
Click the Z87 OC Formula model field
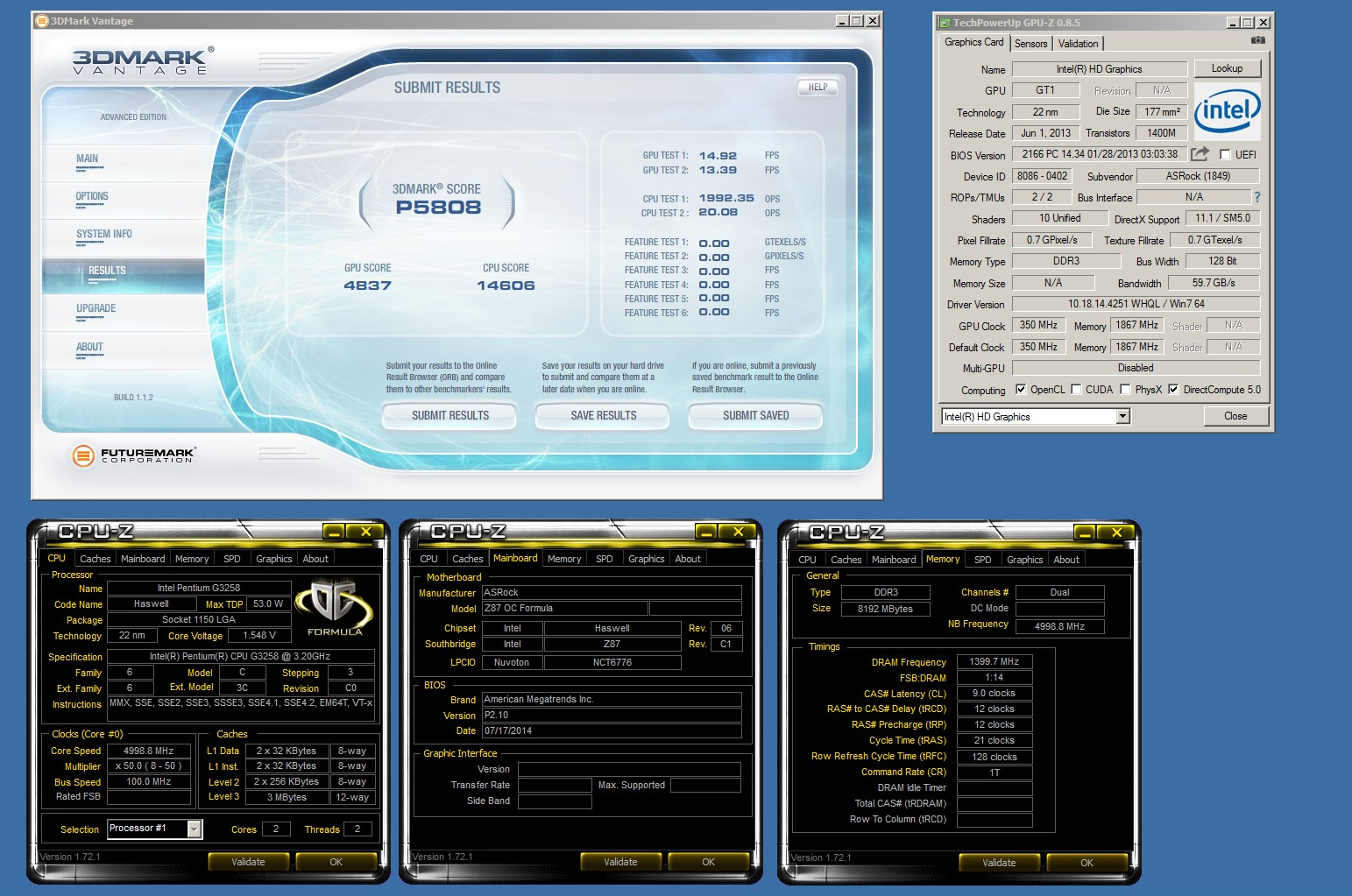(x=565, y=609)
